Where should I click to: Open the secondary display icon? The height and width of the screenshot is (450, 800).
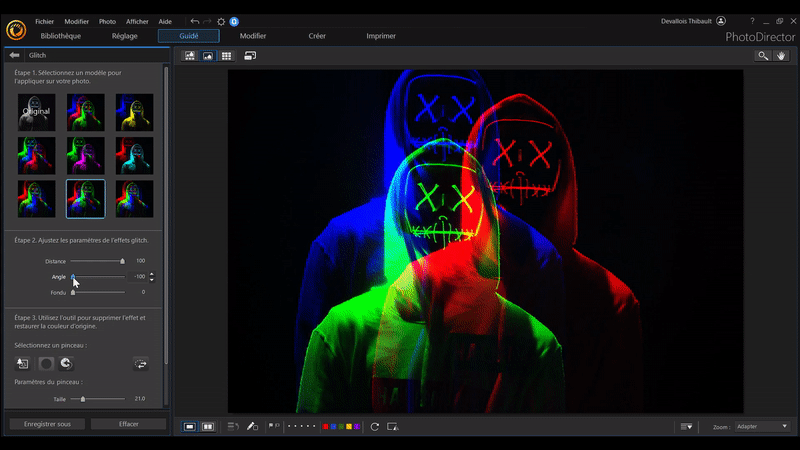(250, 56)
